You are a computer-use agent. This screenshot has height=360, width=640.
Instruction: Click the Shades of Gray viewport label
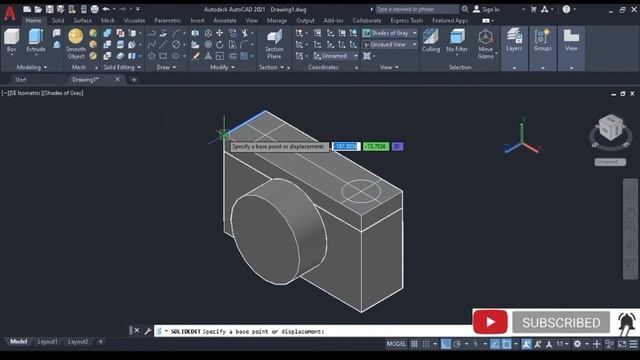[x=63, y=93]
